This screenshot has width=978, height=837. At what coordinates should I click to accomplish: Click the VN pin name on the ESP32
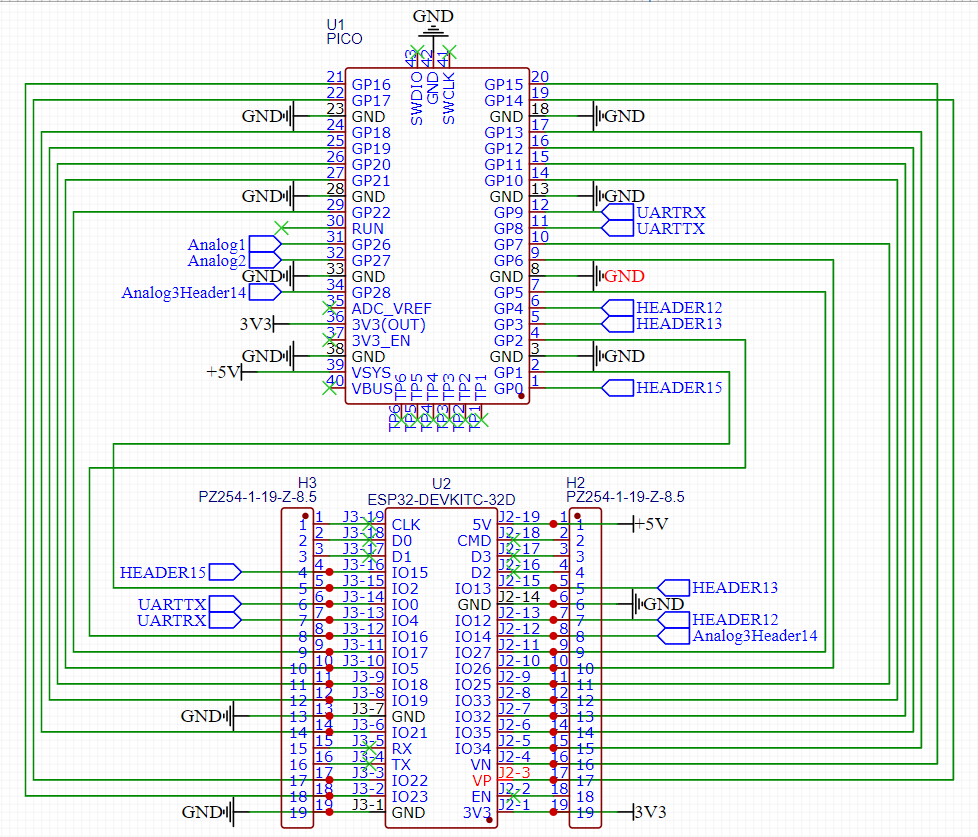(x=481, y=765)
